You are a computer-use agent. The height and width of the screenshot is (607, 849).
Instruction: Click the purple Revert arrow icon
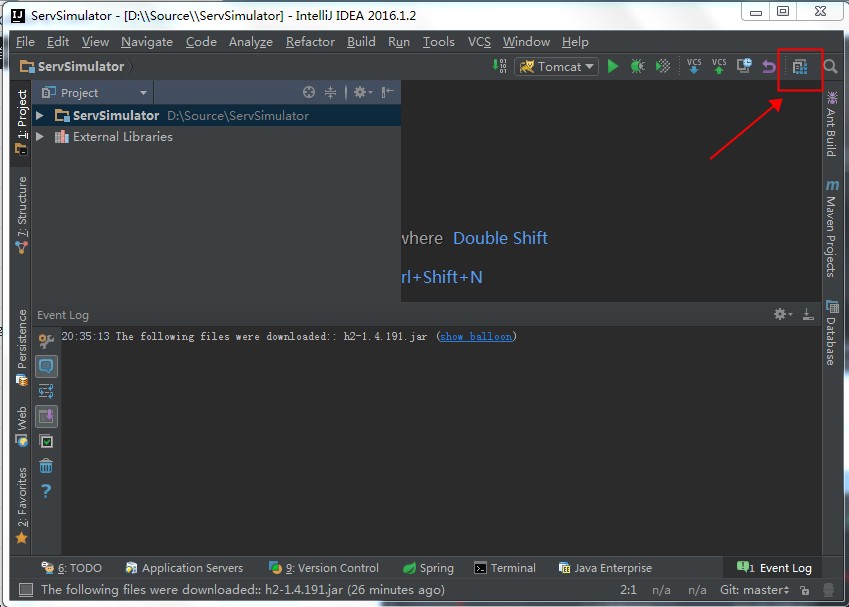pyautogui.click(x=769, y=67)
